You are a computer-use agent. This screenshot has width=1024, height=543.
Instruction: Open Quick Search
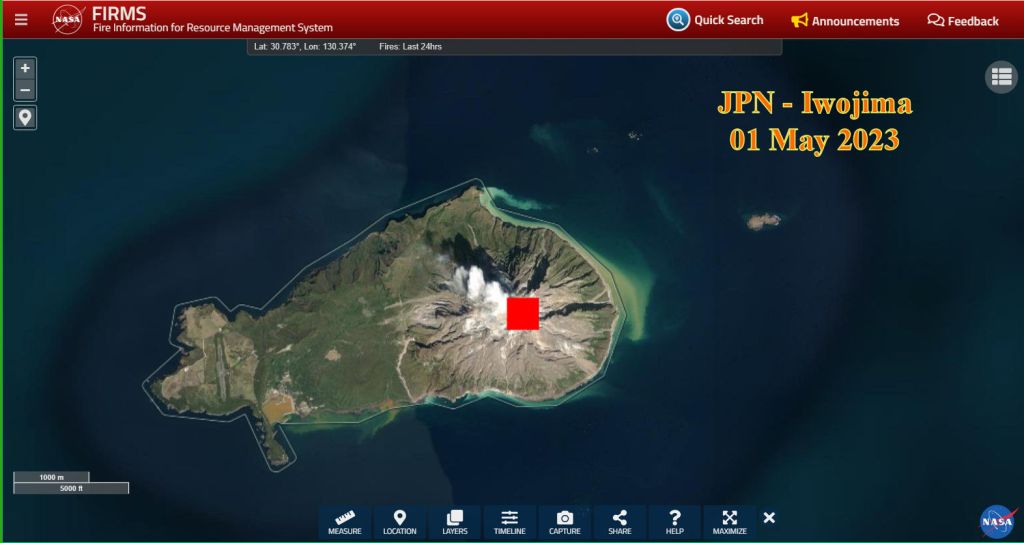[715, 20]
